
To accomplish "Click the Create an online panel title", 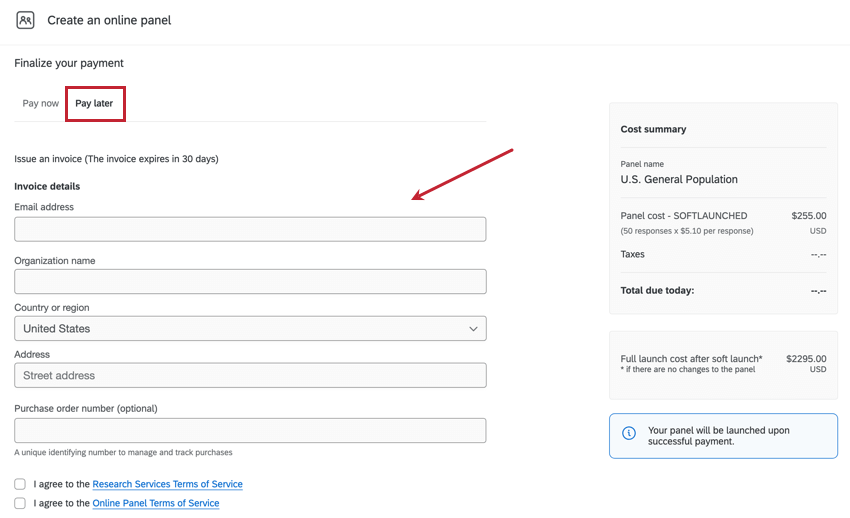I will 109,20.
